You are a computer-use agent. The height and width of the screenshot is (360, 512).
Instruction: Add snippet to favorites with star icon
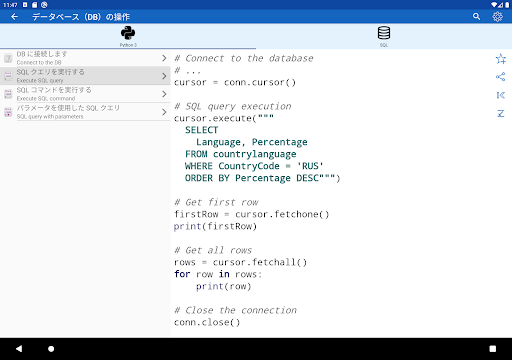(x=500, y=59)
